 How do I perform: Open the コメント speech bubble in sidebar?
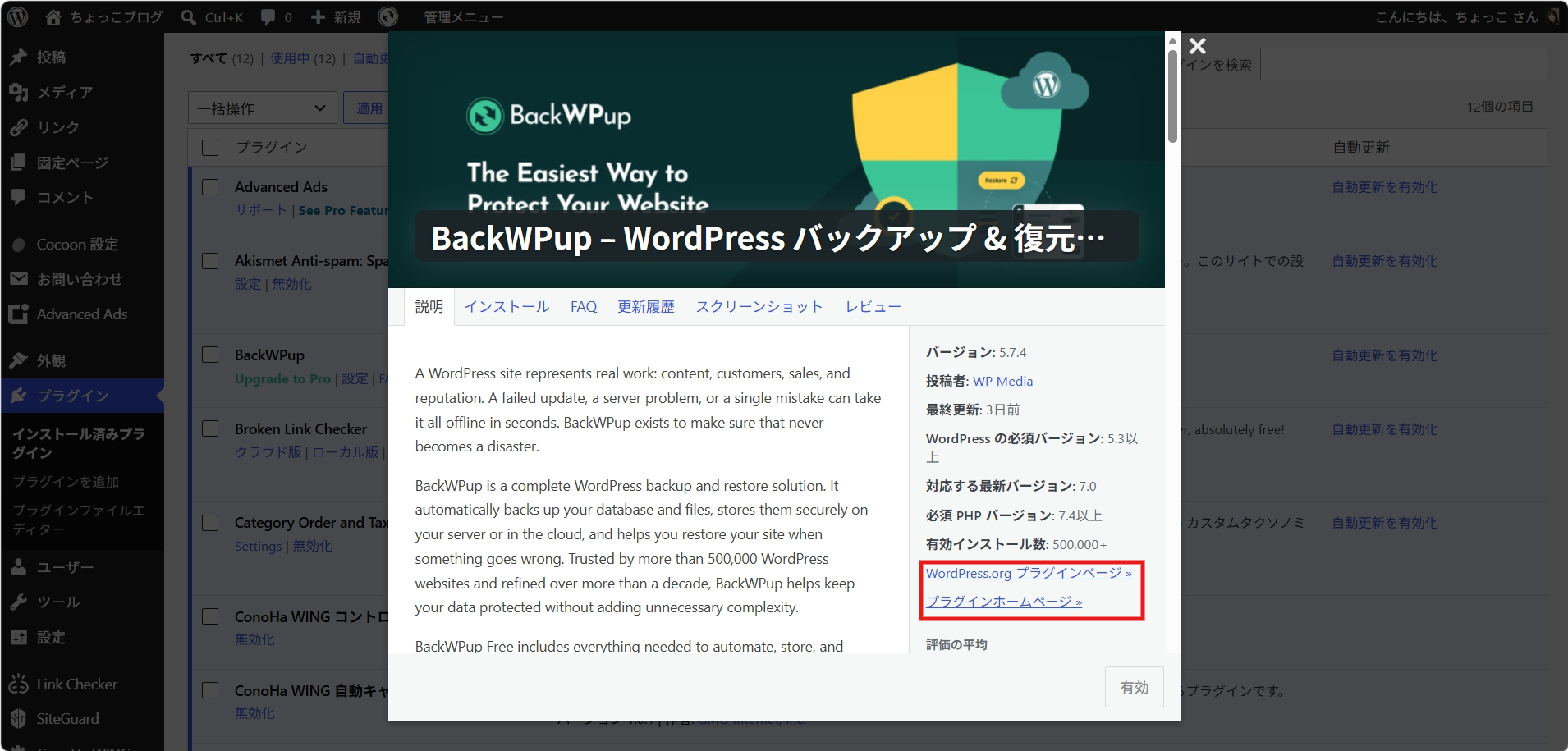19,197
